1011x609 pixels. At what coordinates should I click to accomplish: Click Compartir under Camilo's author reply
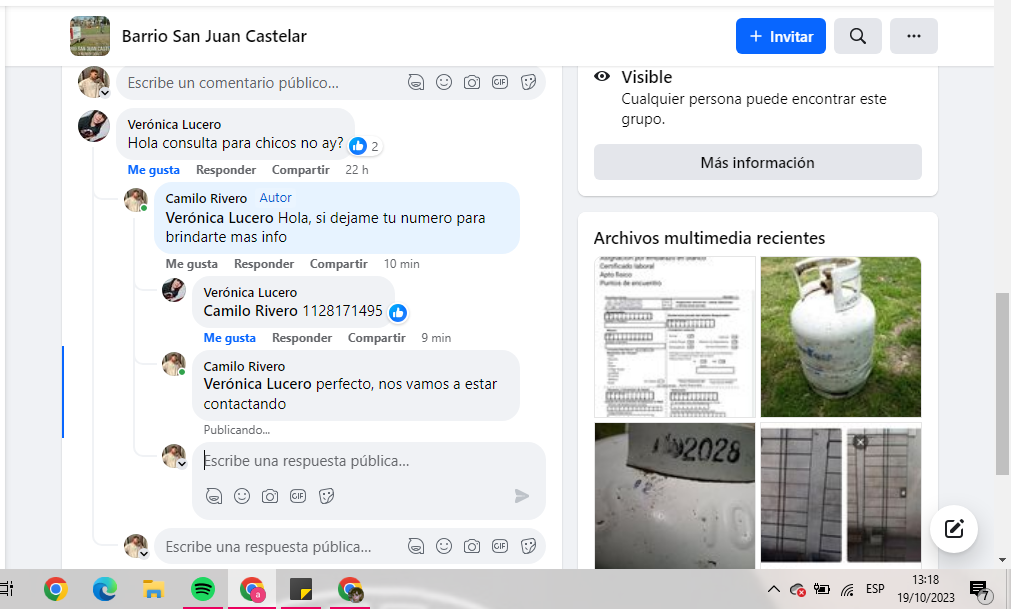tap(339, 264)
